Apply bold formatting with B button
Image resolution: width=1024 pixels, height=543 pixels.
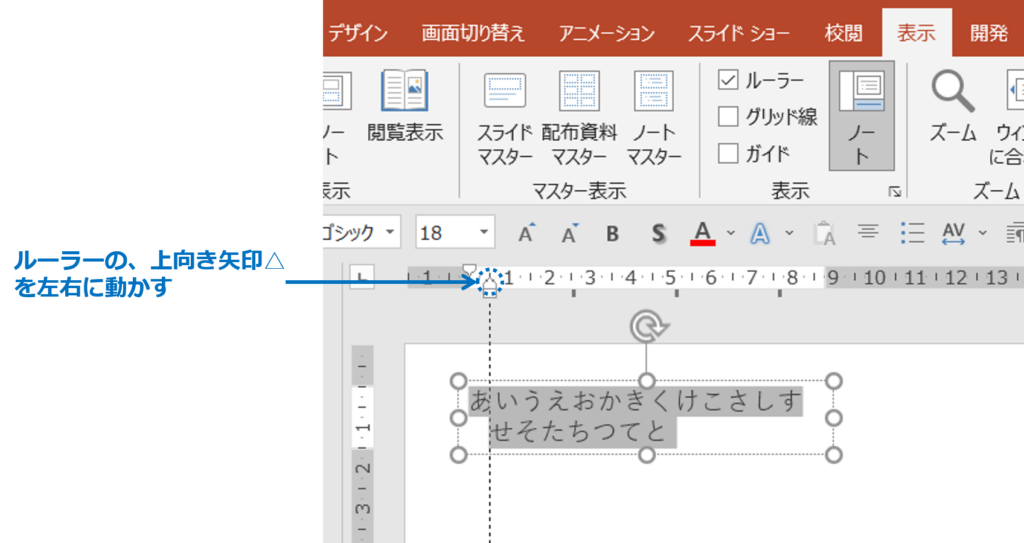click(612, 234)
